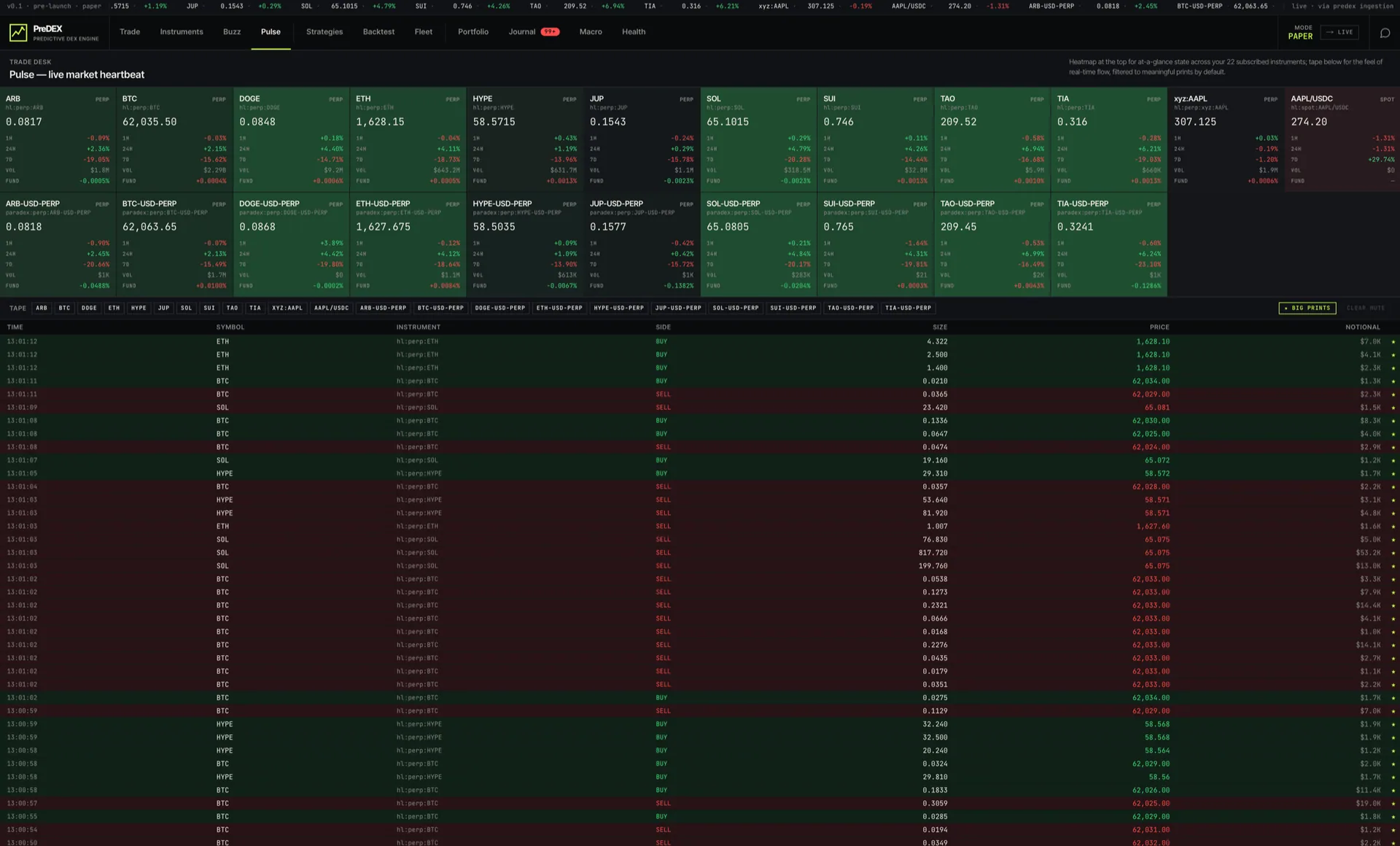1400x846 pixels.
Task: Toggle the BIG PRINTS filter
Action: (1307, 308)
